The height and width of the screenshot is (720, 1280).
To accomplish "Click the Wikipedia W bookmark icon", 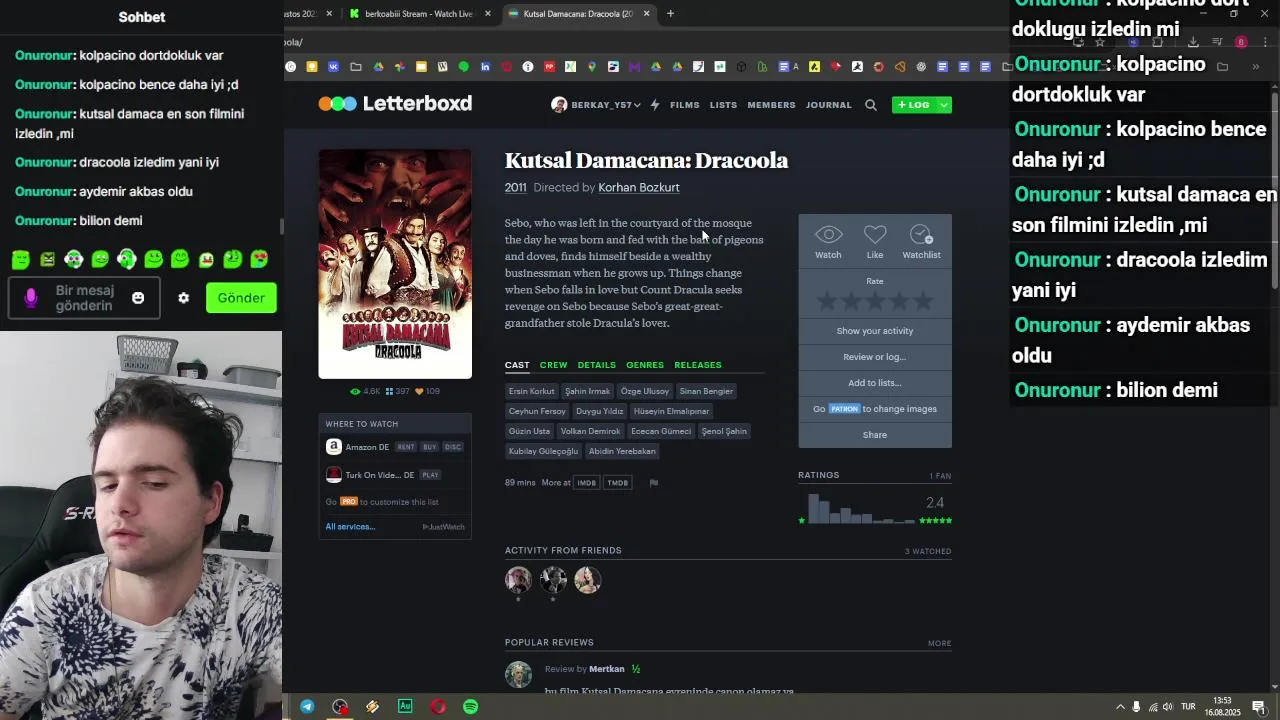I will pos(442,67).
